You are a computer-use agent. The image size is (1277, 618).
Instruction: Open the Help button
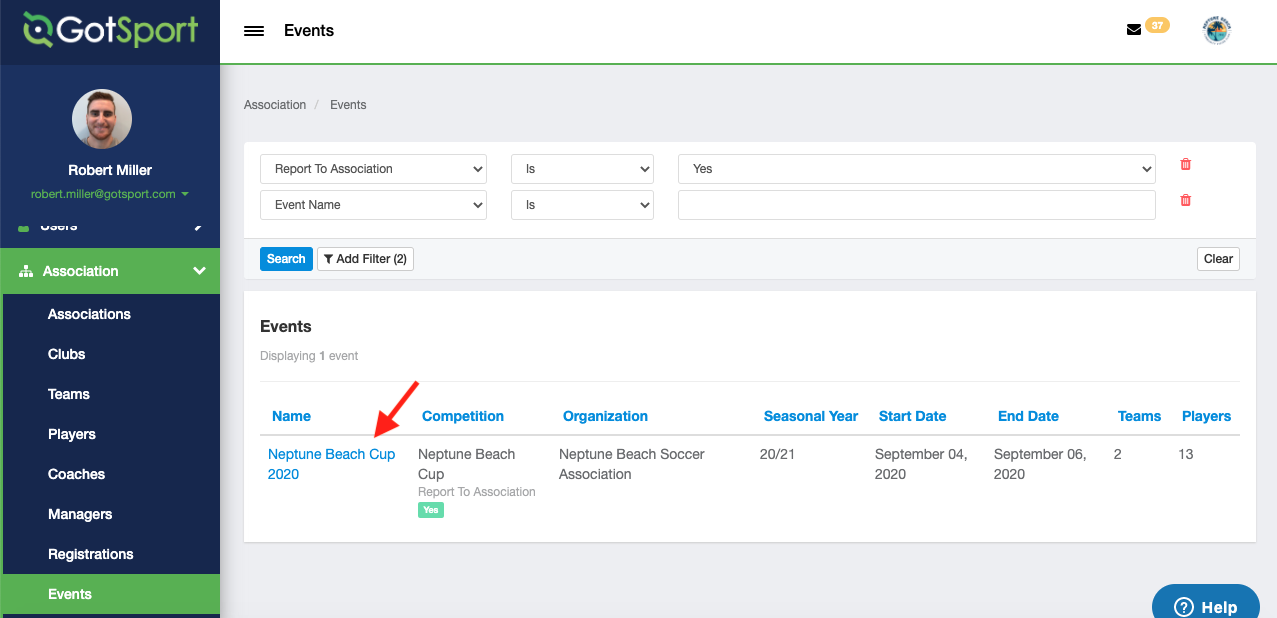[1205, 603]
